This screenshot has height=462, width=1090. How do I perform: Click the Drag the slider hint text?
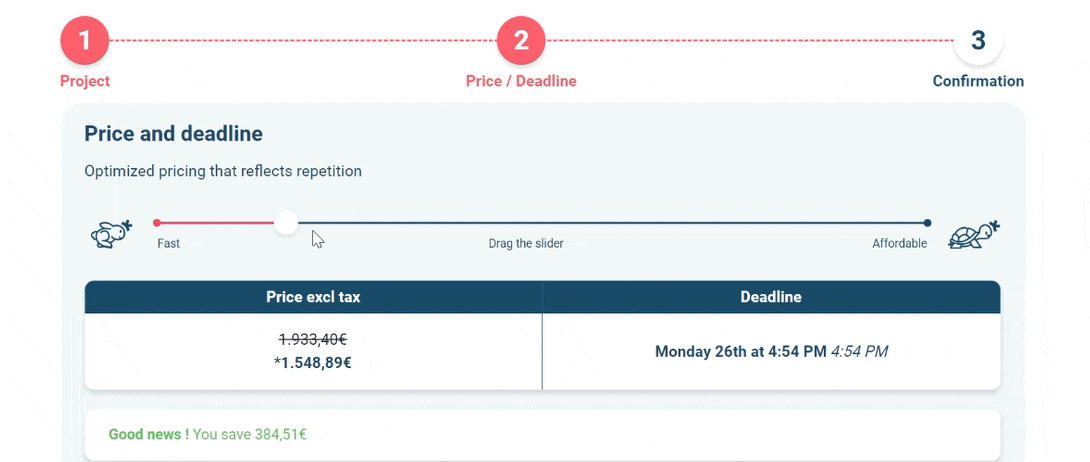point(526,244)
